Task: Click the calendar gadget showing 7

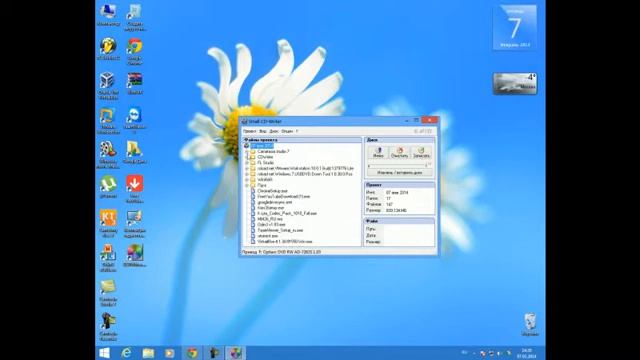Action: (515, 27)
